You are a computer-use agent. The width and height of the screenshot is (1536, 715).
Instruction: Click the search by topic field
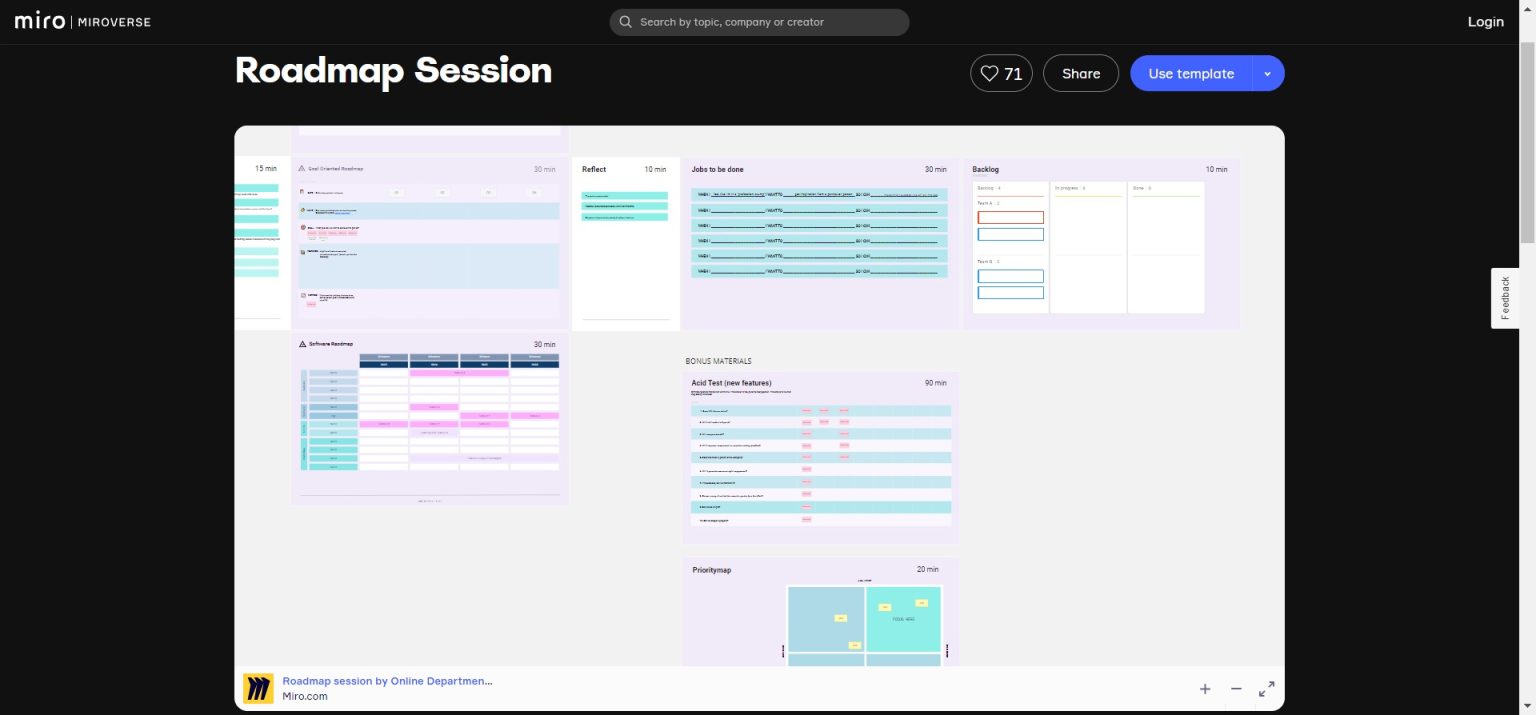(759, 22)
